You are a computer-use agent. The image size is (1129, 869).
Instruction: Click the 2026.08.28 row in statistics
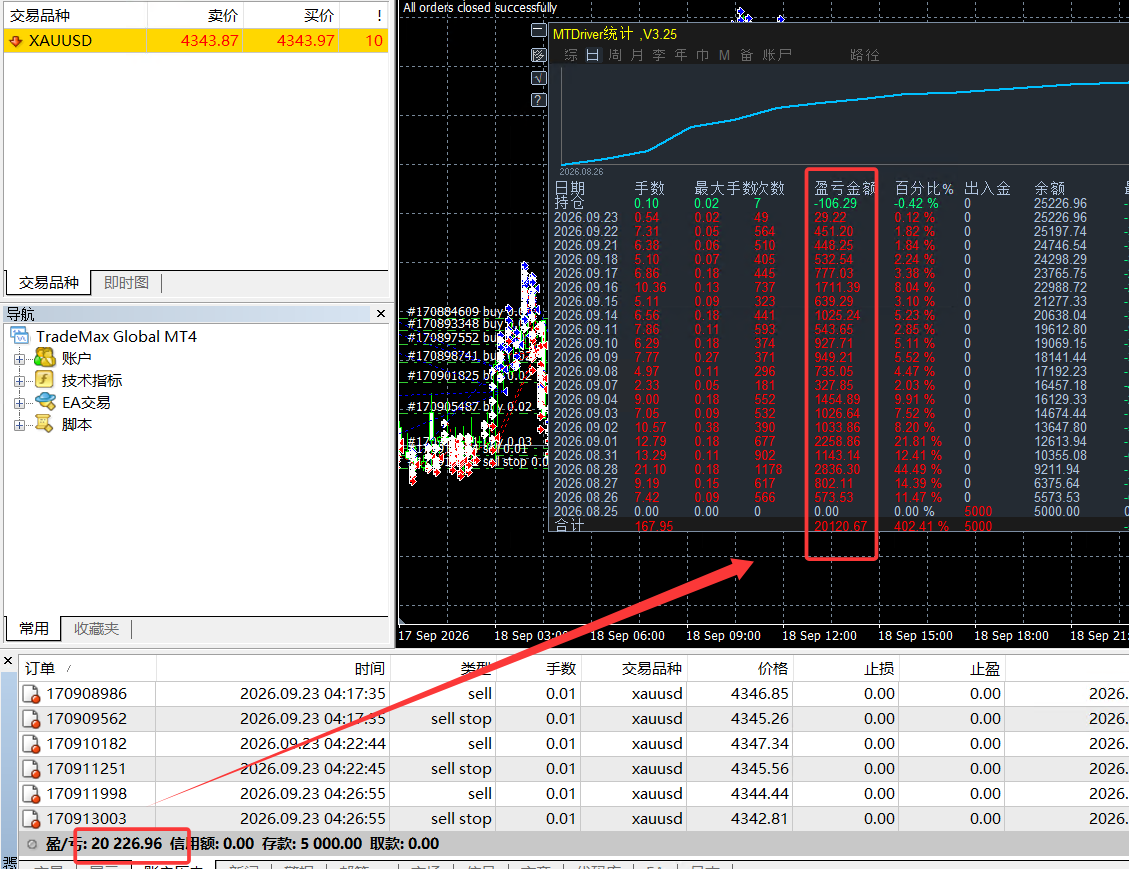(x=839, y=469)
